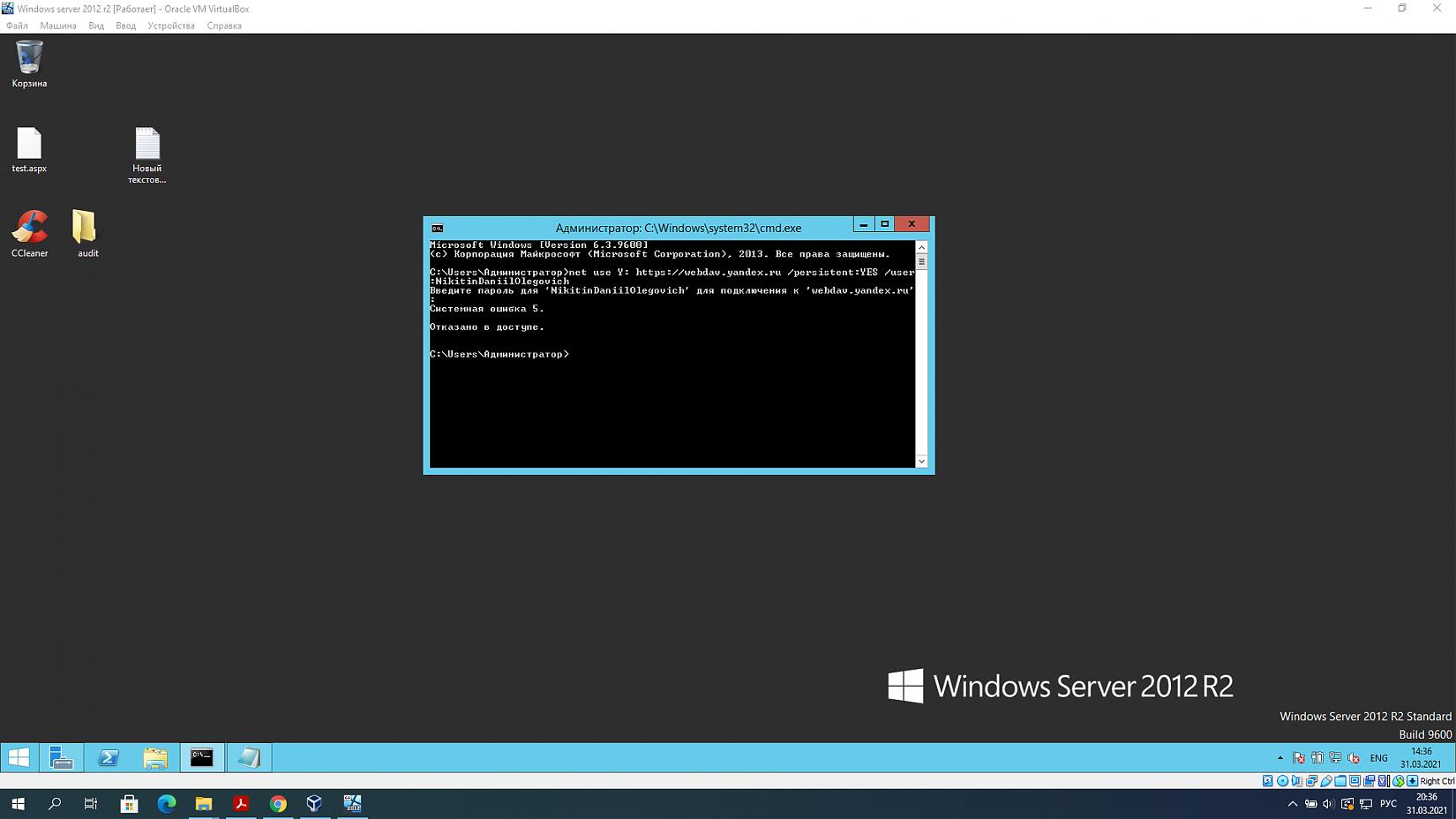The width and height of the screenshot is (1456, 819).
Task: Switch to cmd.exe in the guest taskbar
Action: pos(202,757)
